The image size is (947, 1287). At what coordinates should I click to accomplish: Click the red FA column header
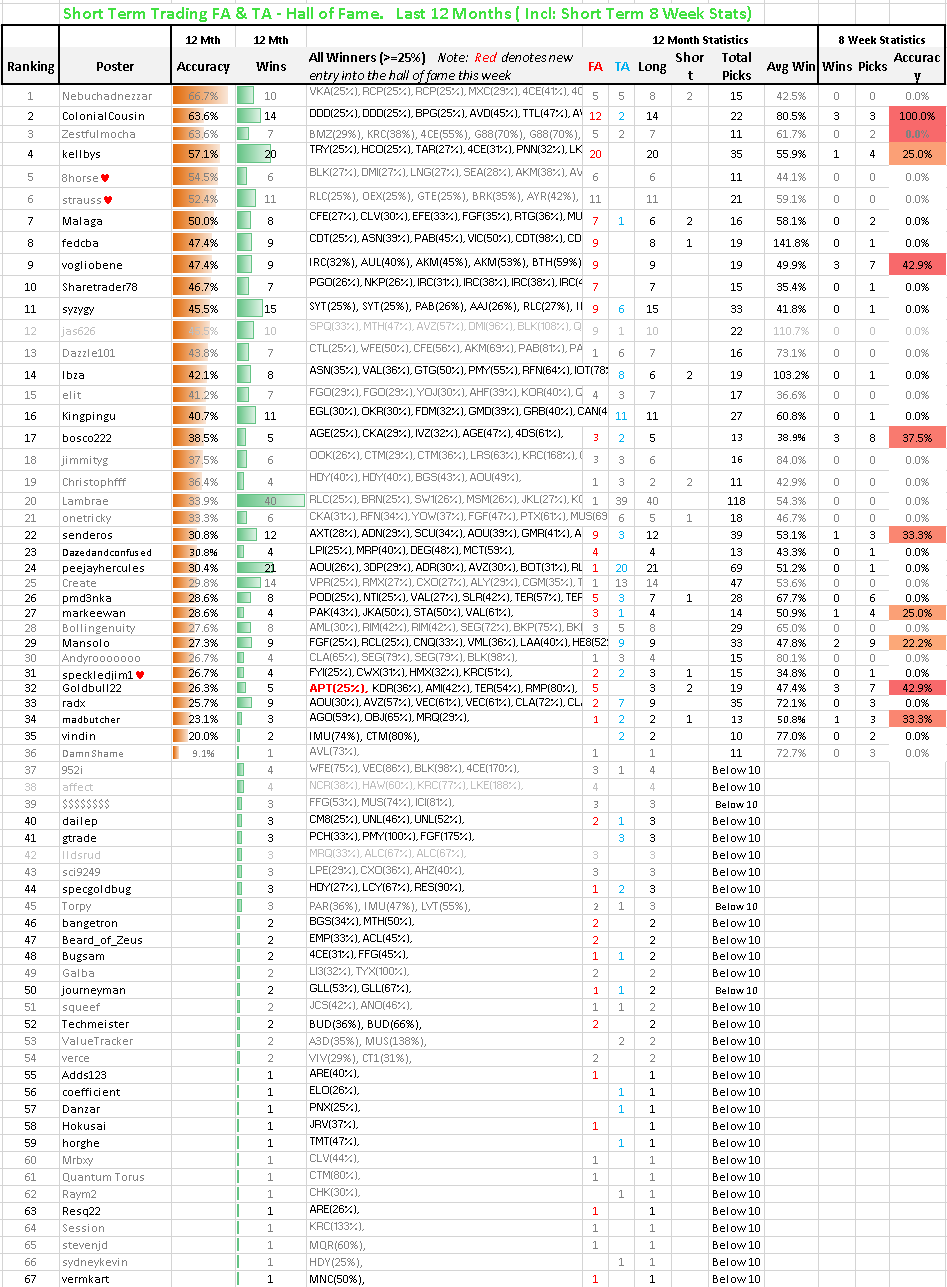coord(595,67)
